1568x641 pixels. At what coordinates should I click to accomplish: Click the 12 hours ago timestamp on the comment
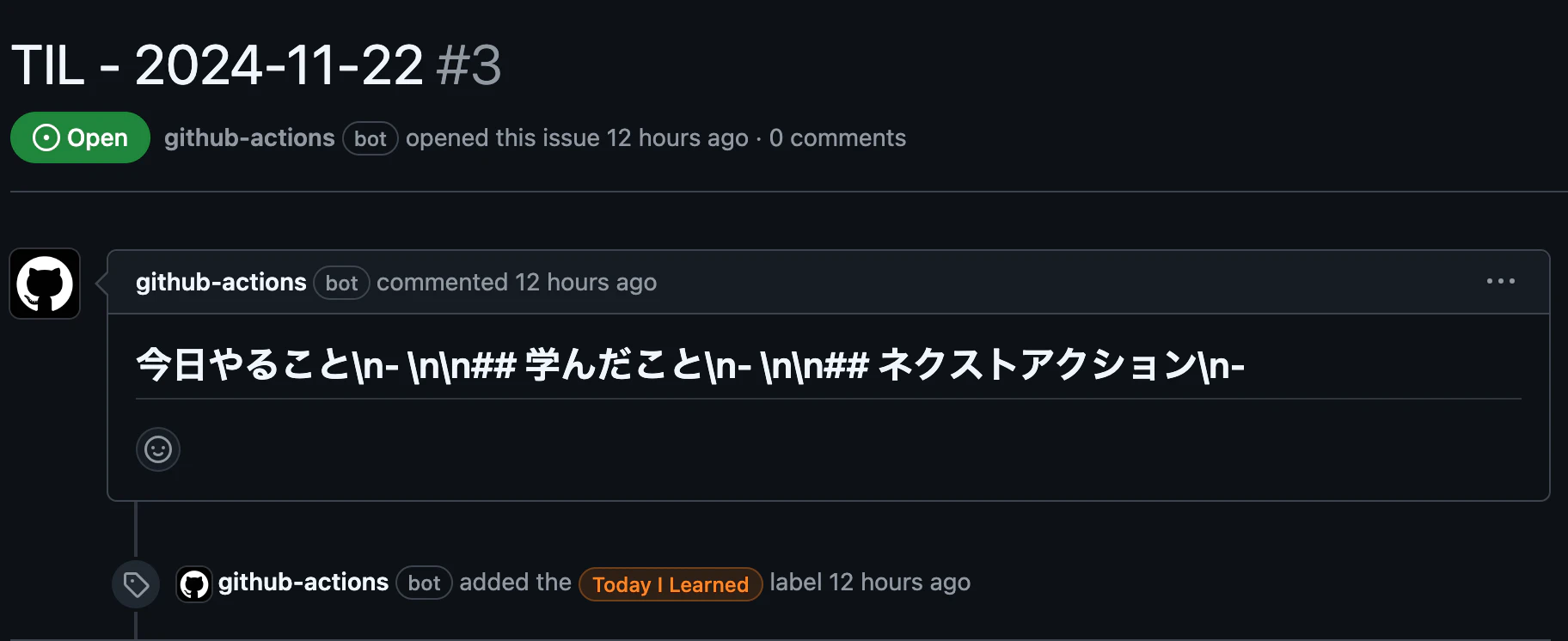tap(585, 282)
